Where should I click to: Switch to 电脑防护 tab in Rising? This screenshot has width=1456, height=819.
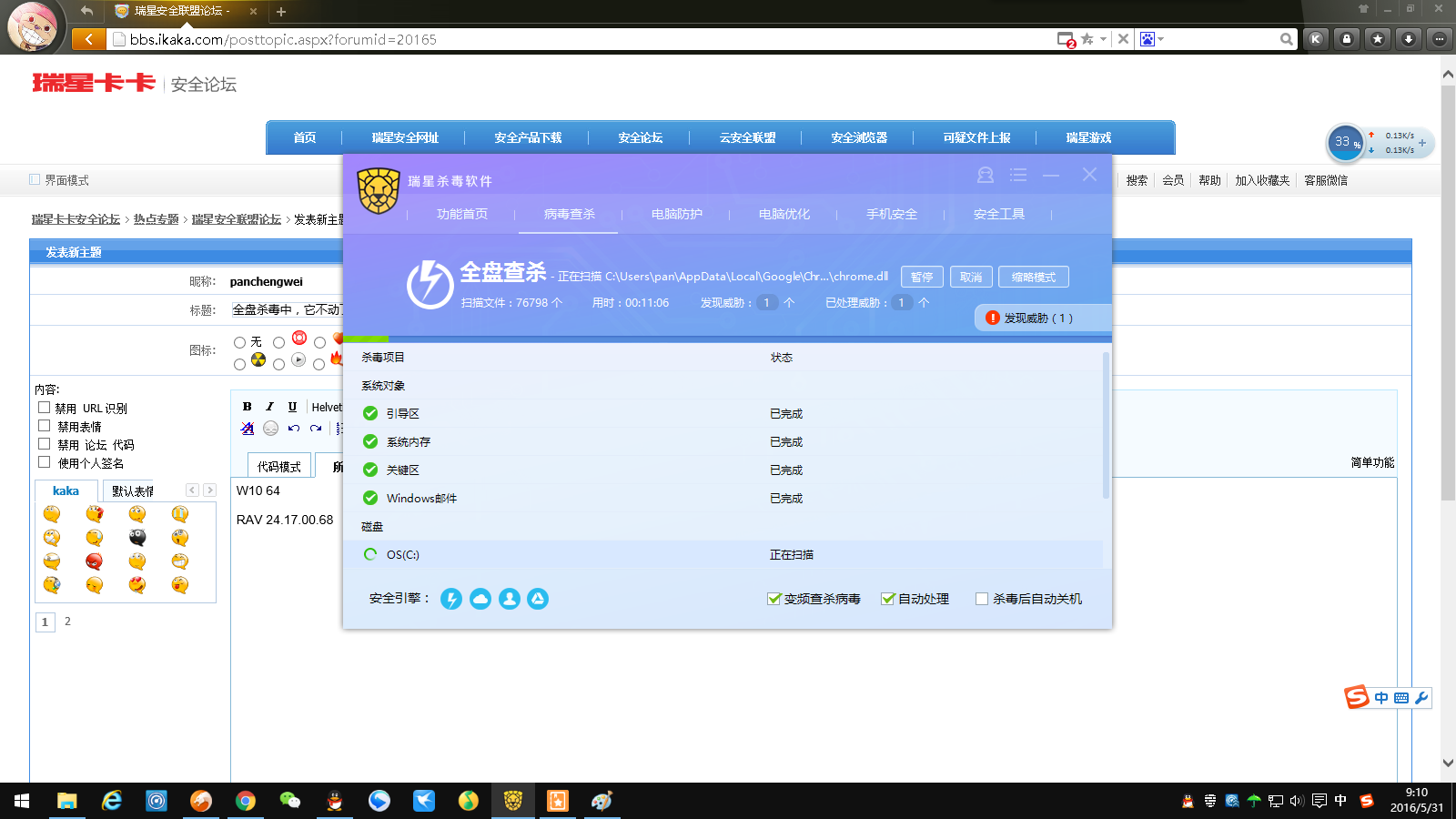coord(677,214)
